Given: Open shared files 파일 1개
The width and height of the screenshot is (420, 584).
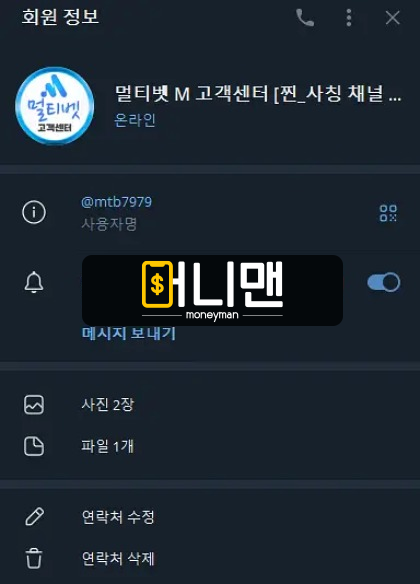Looking at the screenshot, I should (x=210, y=446).
